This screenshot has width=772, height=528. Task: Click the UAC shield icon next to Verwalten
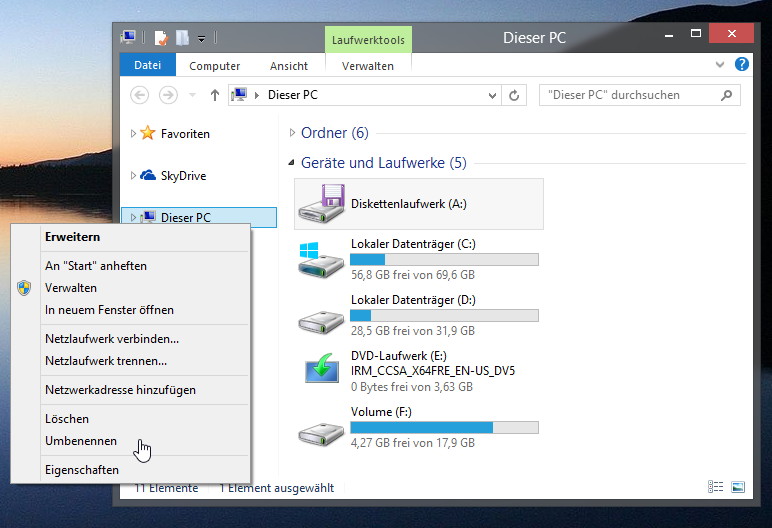click(x=24, y=288)
